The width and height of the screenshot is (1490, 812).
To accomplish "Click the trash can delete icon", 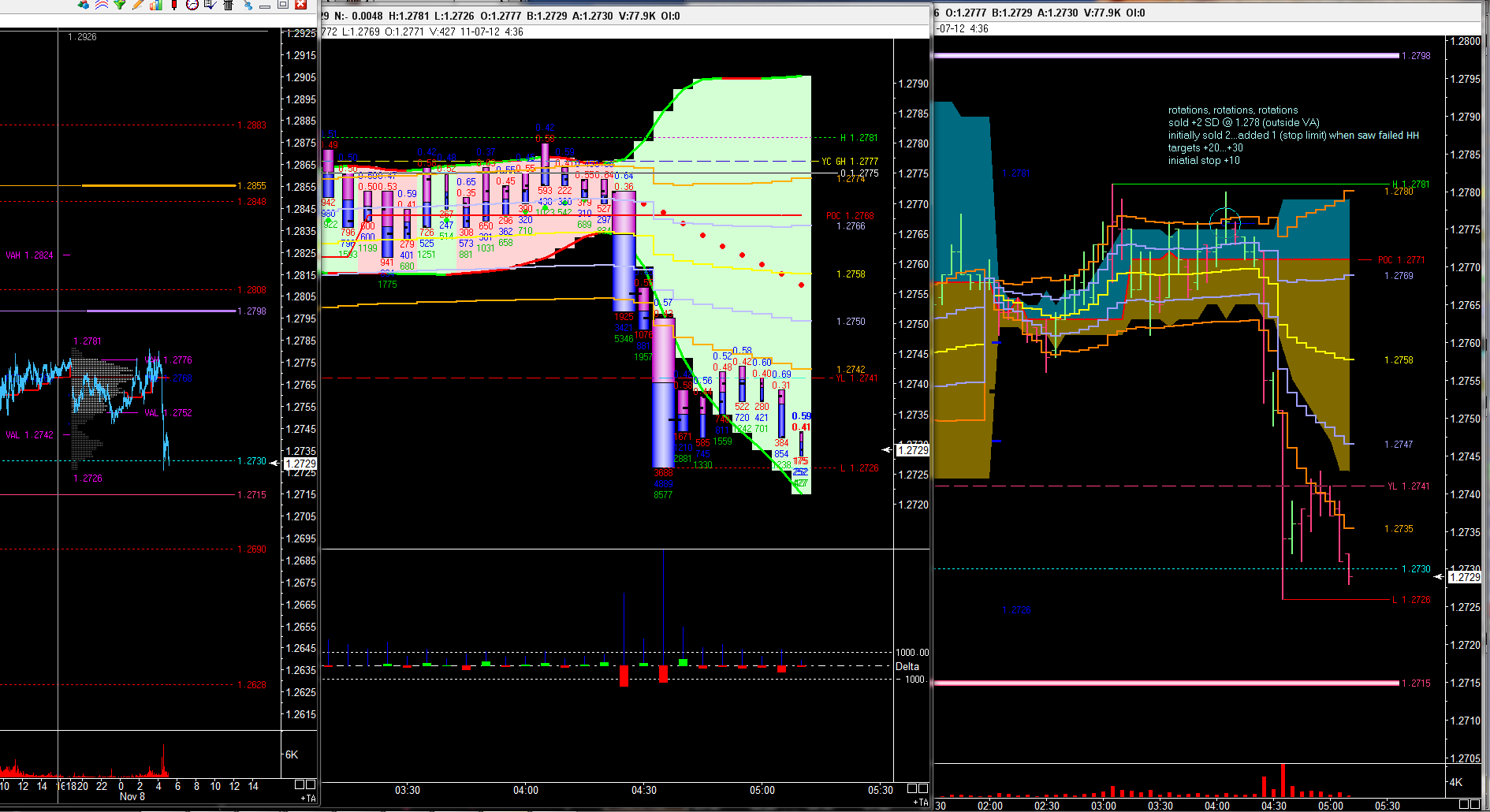I will (x=229, y=5).
